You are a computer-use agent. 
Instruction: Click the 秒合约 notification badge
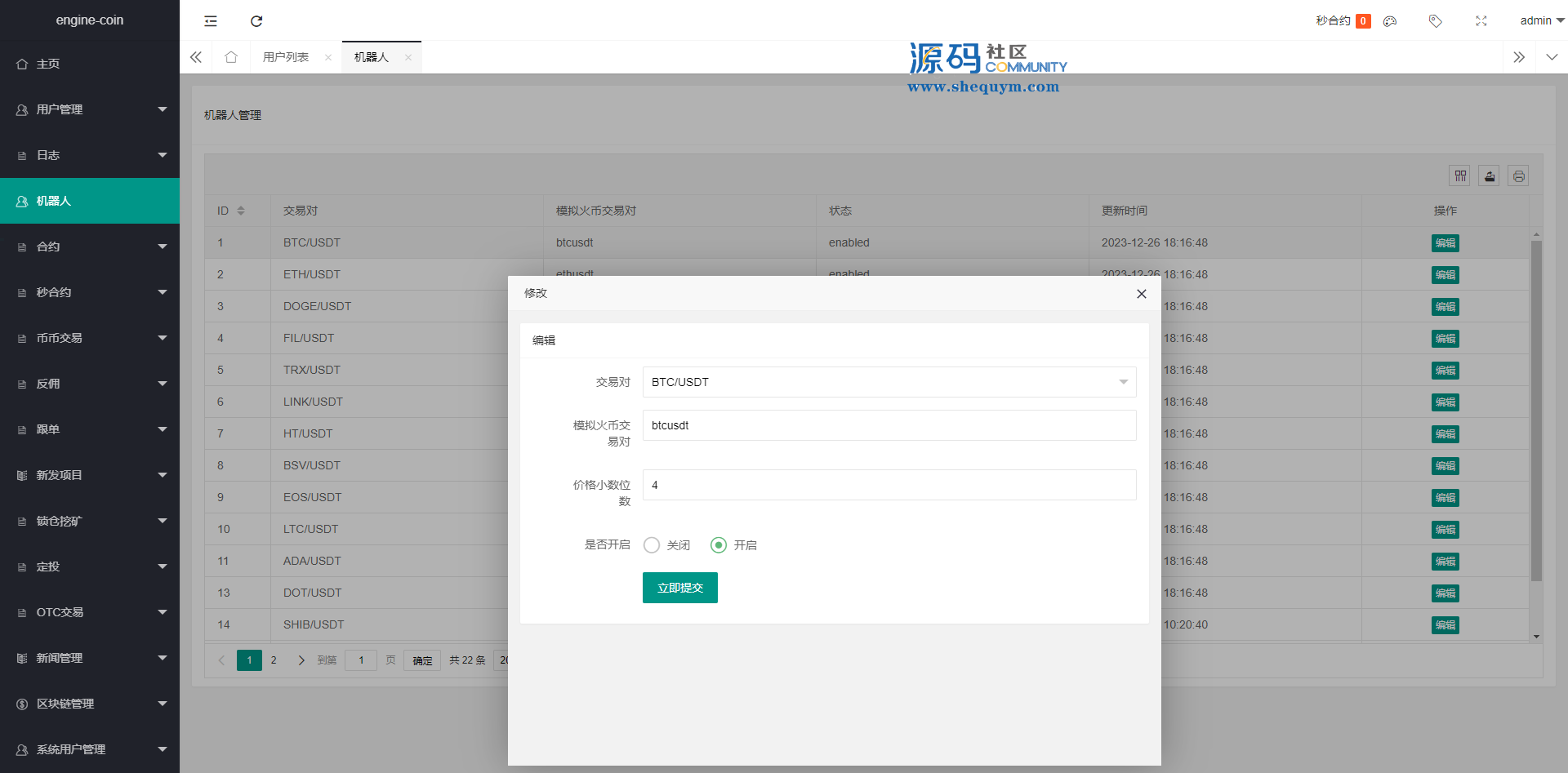[x=1363, y=21]
